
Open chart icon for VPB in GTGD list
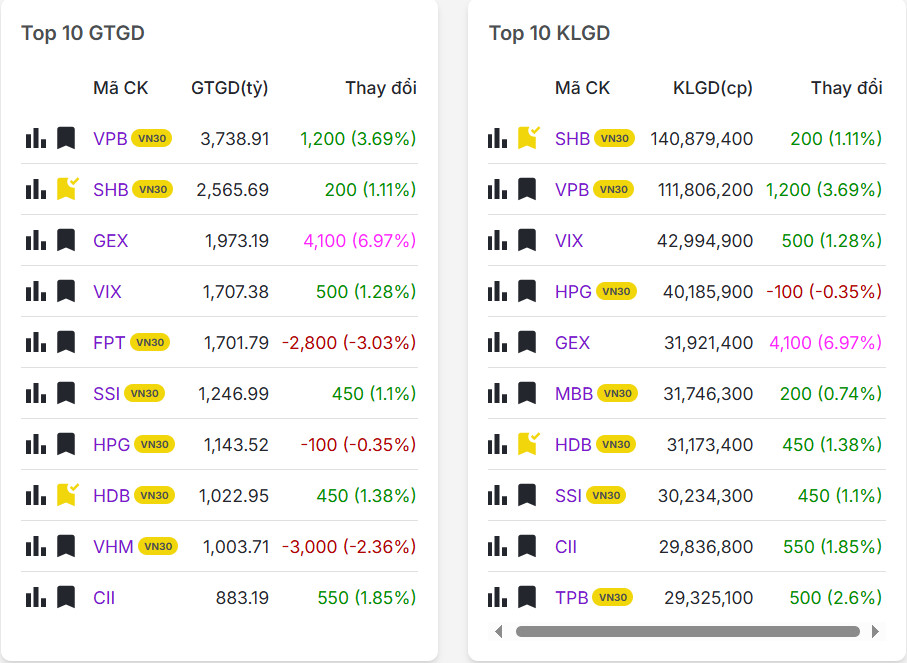[36, 138]
